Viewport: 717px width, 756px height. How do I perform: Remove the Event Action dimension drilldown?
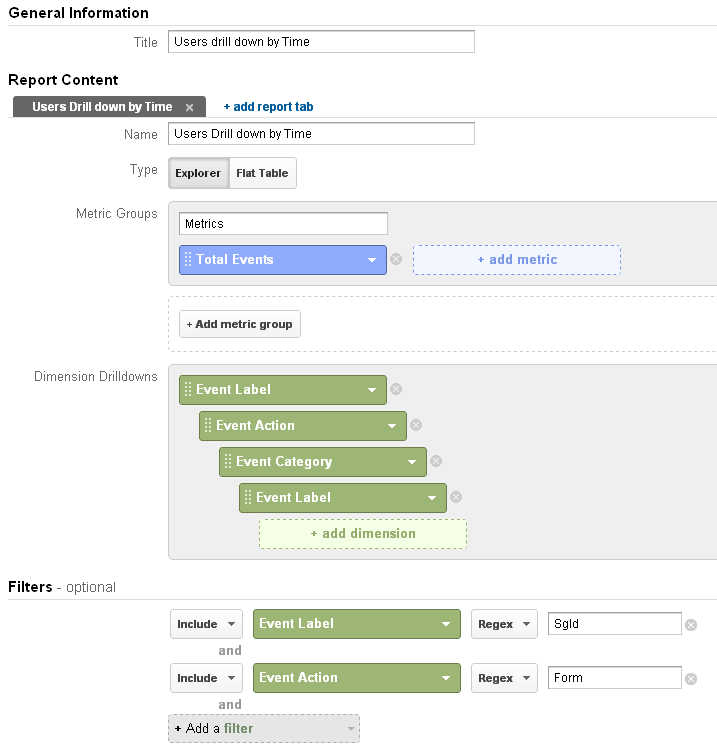coord(416,425)
